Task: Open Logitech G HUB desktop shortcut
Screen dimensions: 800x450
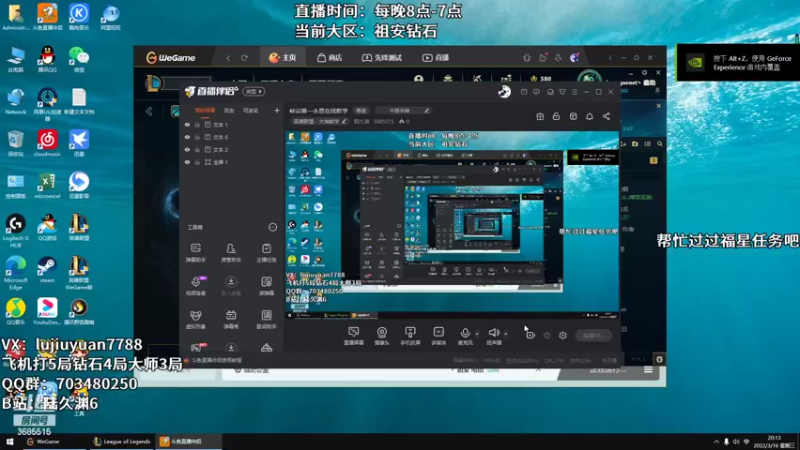Action: point(15,231)
